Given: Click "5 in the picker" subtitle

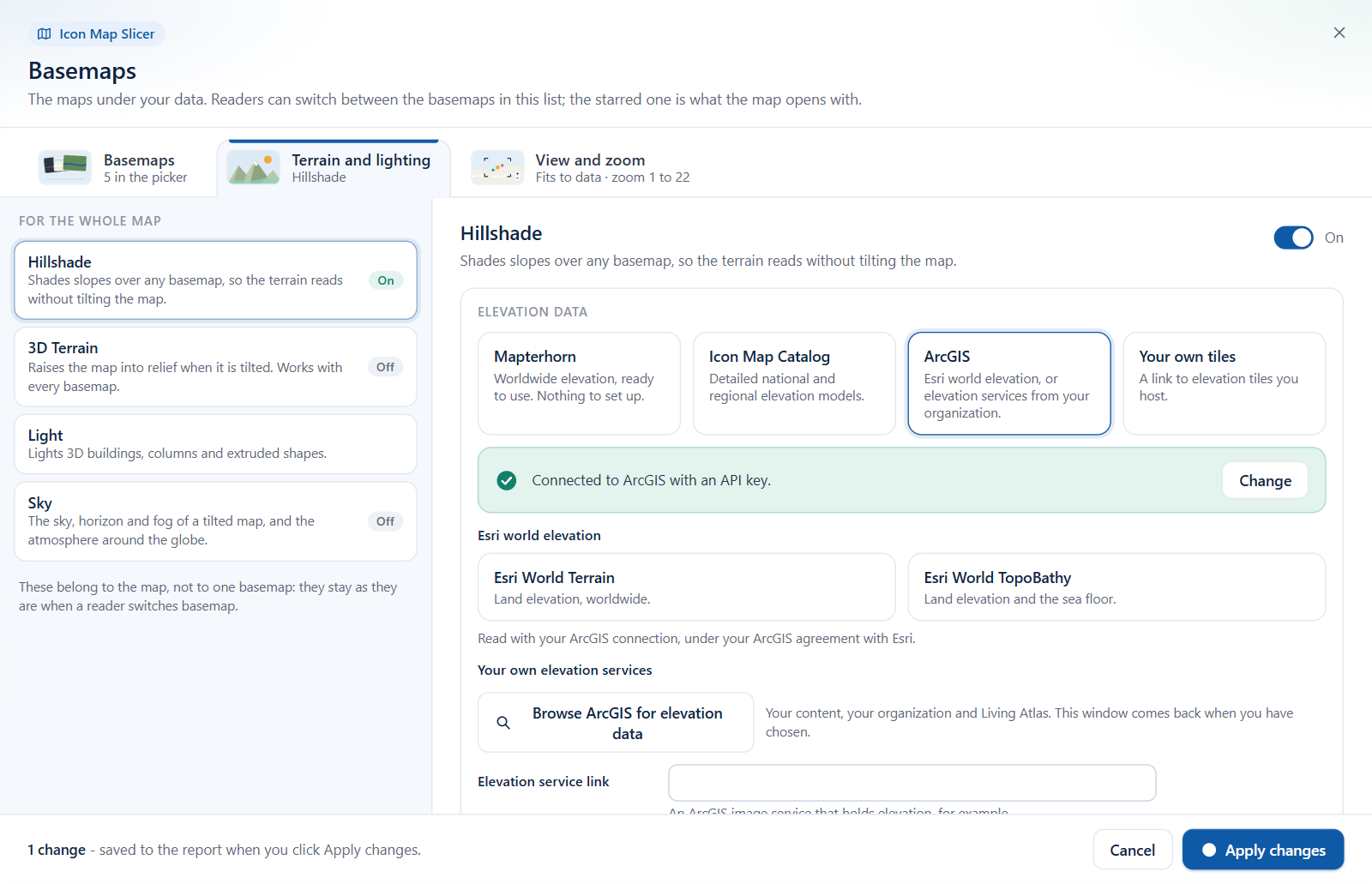Looking at the screenshot, I should pos(145,177).
